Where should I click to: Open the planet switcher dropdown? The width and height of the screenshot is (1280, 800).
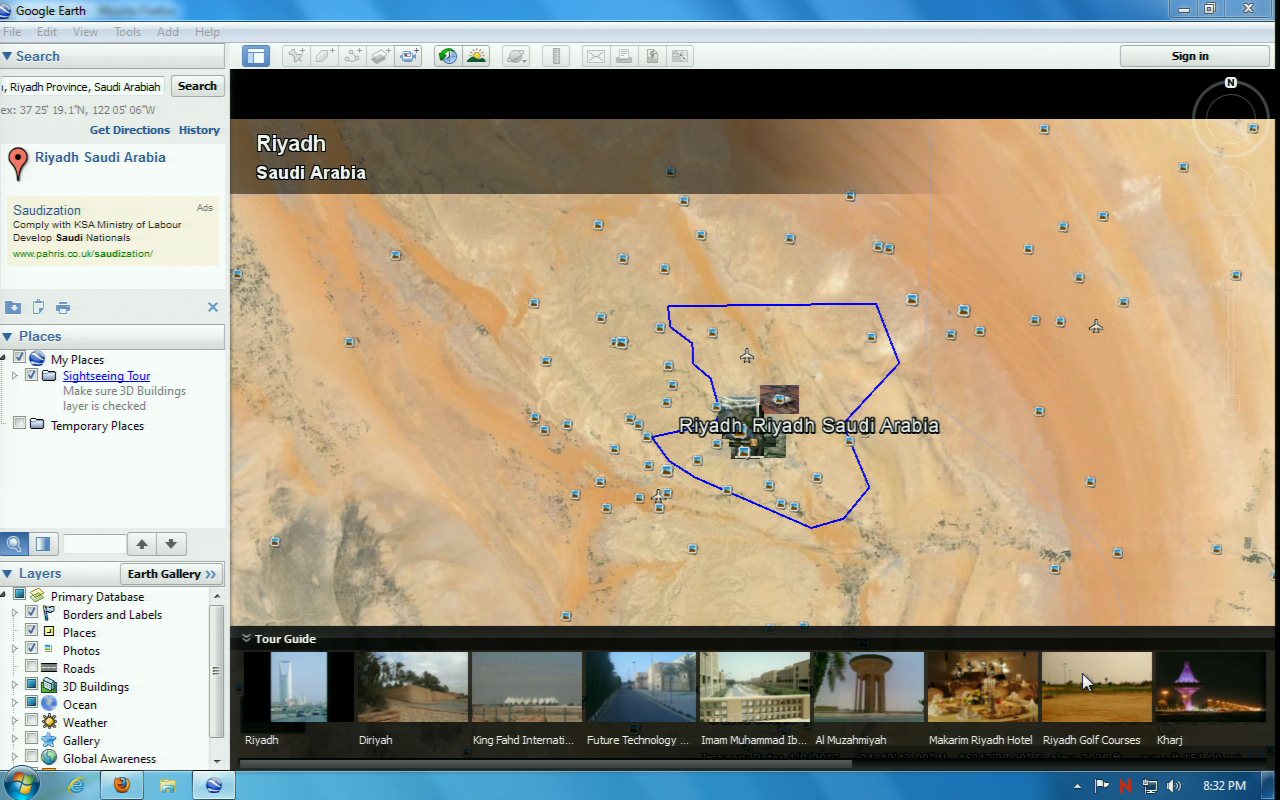tap(516, 56)
